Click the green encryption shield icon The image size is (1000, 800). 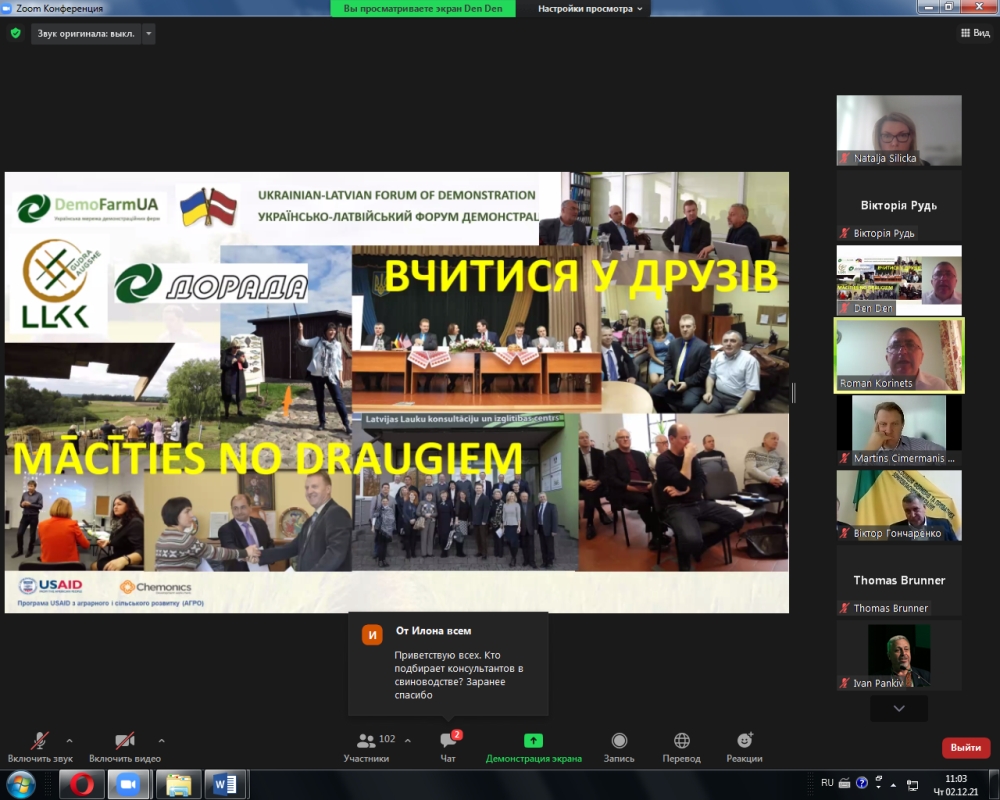(15, 33)
